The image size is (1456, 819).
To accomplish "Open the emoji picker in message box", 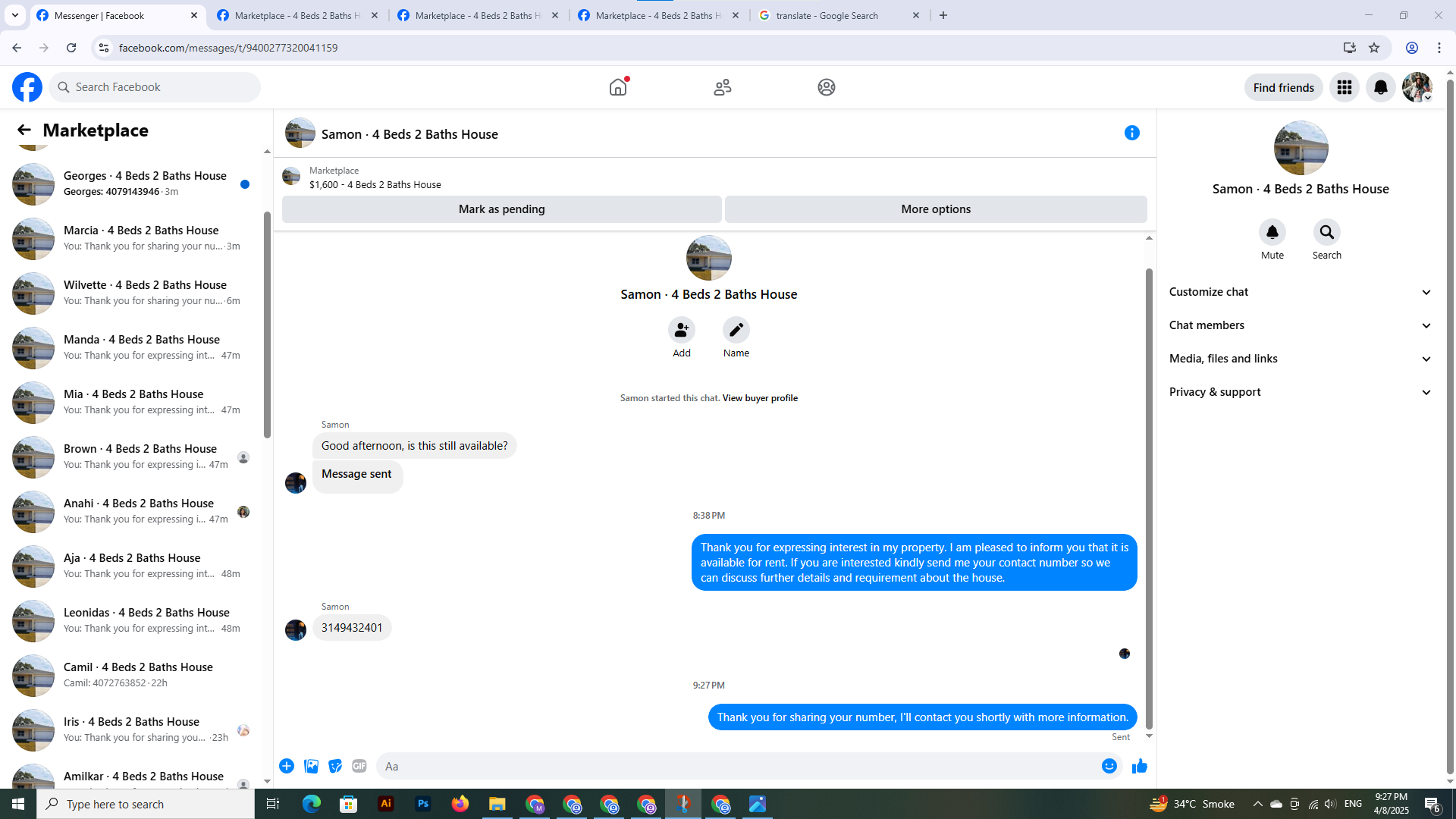I will pos(1109,766).
